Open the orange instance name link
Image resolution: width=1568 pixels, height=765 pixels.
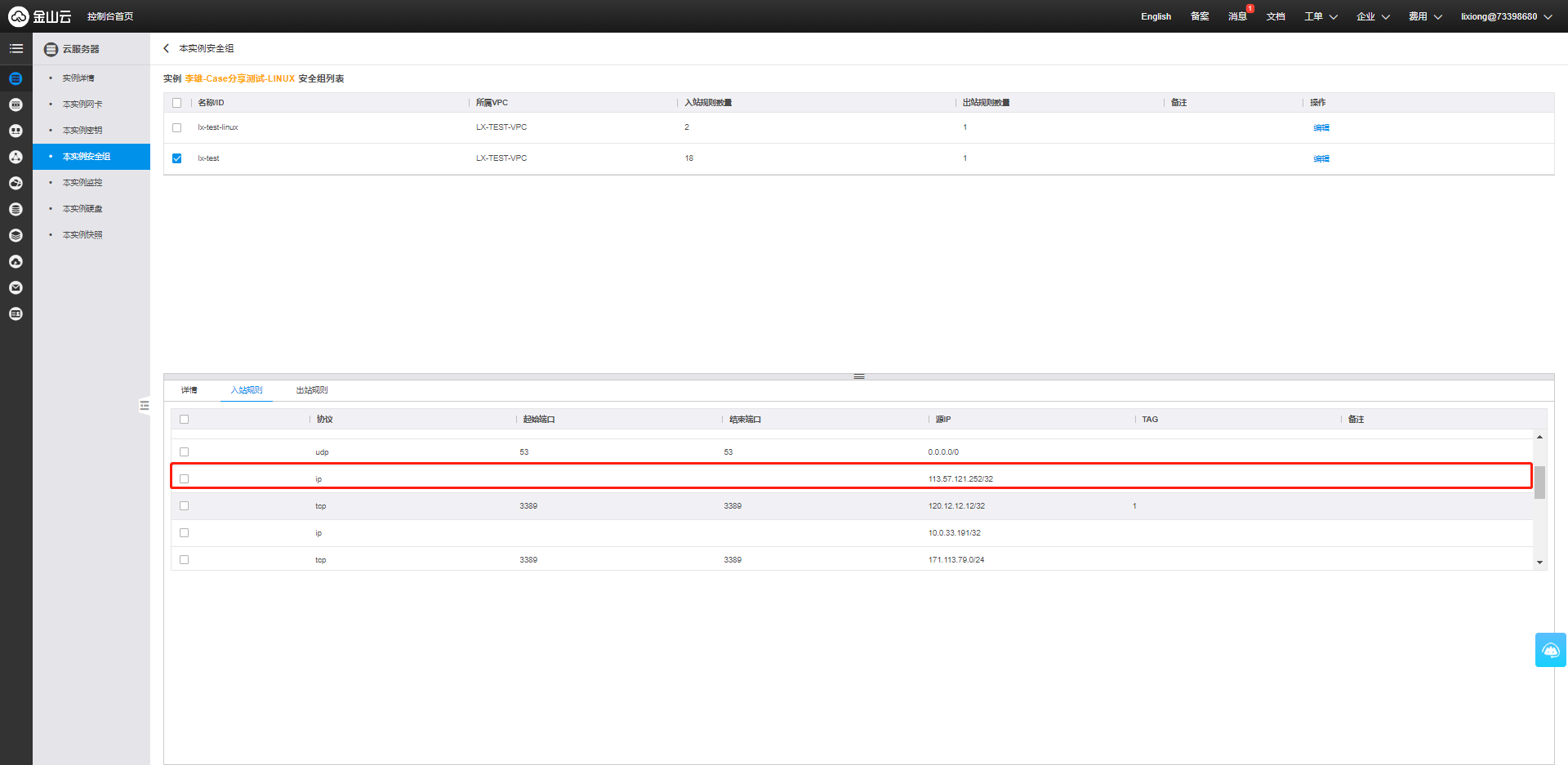(x=240, y=79)
